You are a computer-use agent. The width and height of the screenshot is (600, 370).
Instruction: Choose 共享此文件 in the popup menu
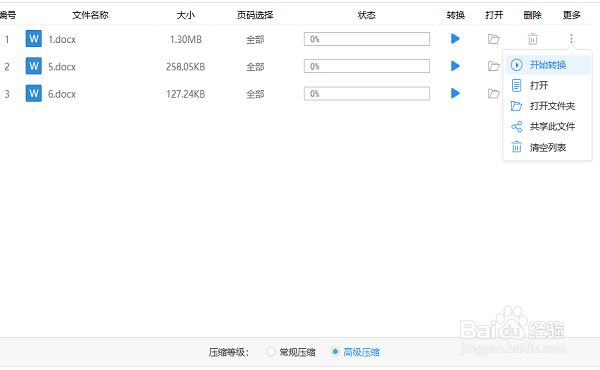pos(548,127)
